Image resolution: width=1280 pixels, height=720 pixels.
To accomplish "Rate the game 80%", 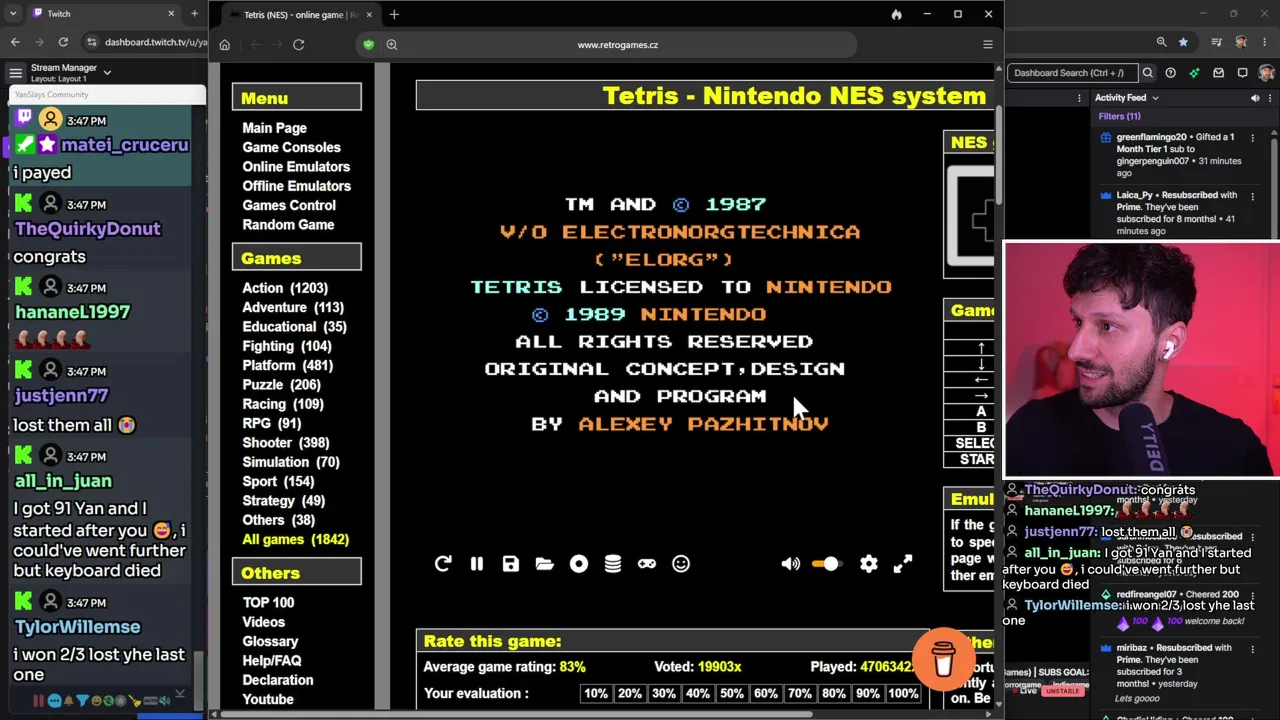I will [834, 693].
